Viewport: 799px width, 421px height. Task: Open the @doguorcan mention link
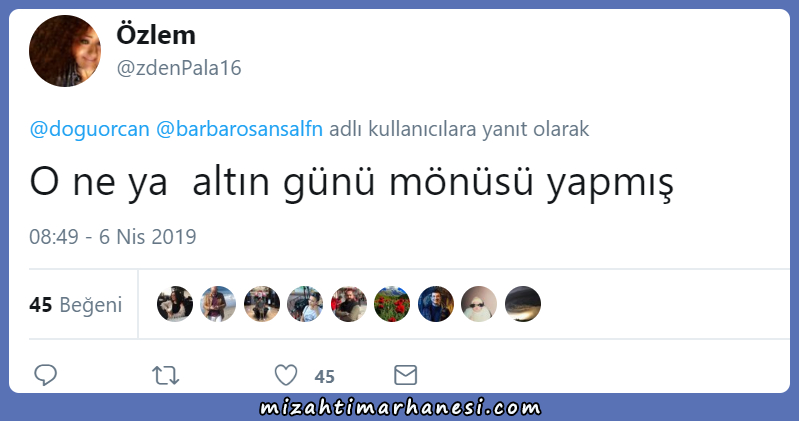click(x=90, y=129)
